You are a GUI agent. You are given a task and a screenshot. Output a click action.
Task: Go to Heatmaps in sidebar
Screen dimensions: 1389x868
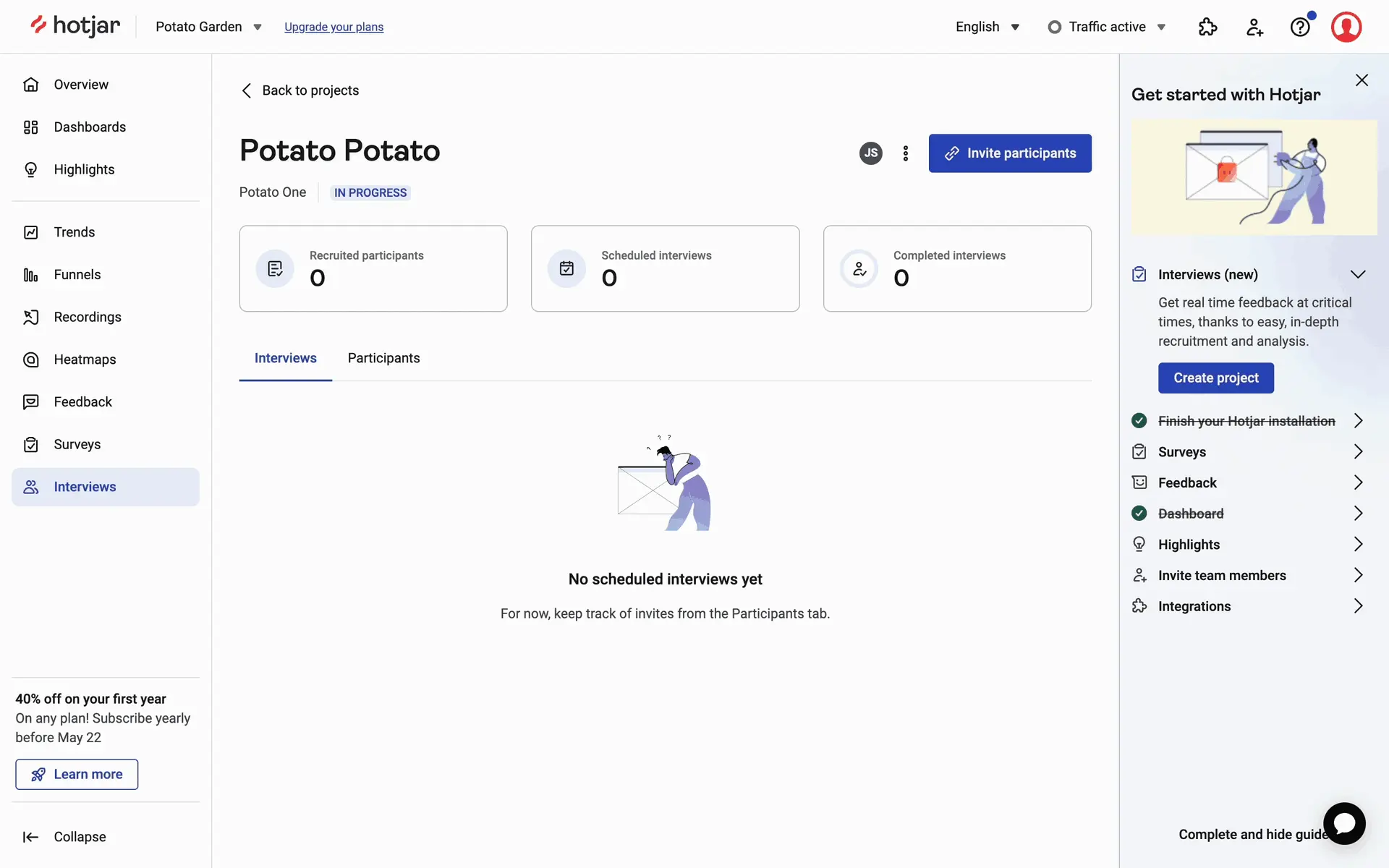(x=85, y=359)
